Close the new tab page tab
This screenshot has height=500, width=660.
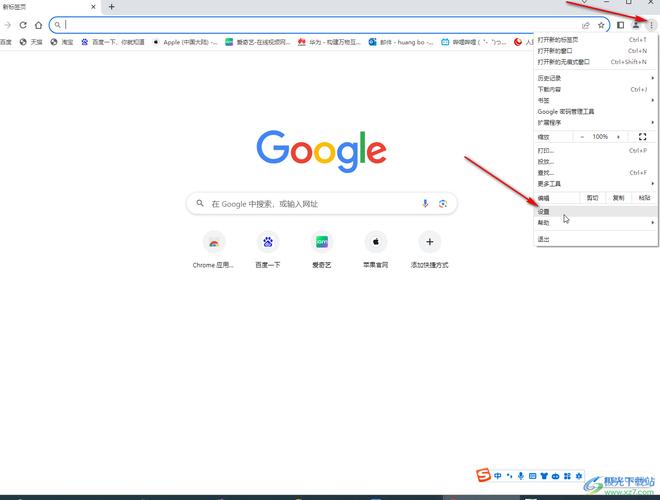[x=93, y=7]
